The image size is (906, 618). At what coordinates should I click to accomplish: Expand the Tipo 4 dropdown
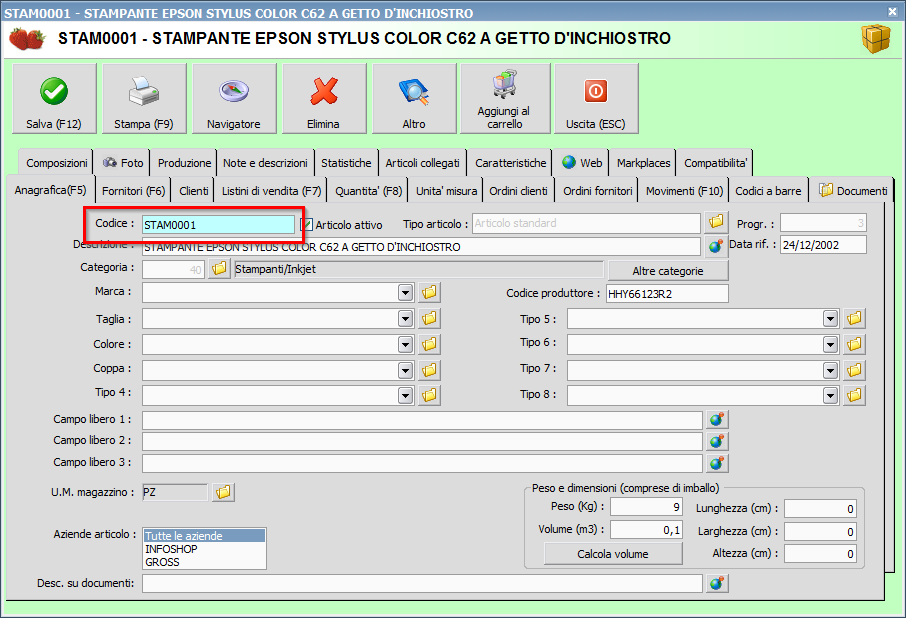(x=406, y=396)
